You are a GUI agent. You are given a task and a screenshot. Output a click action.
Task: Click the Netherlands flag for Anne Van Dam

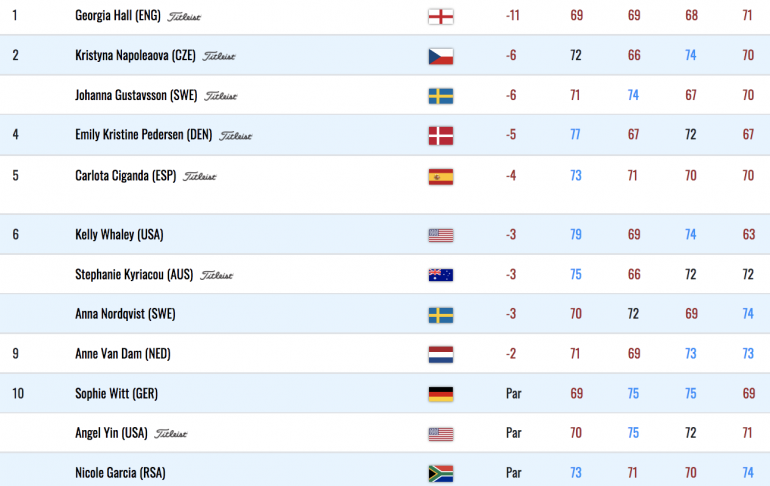click(440, 354)
